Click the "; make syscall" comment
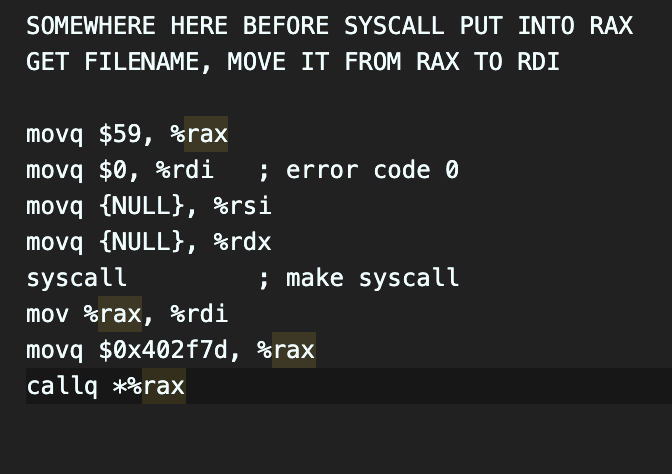This screenshot has width=672, height=474. (358, 278)
